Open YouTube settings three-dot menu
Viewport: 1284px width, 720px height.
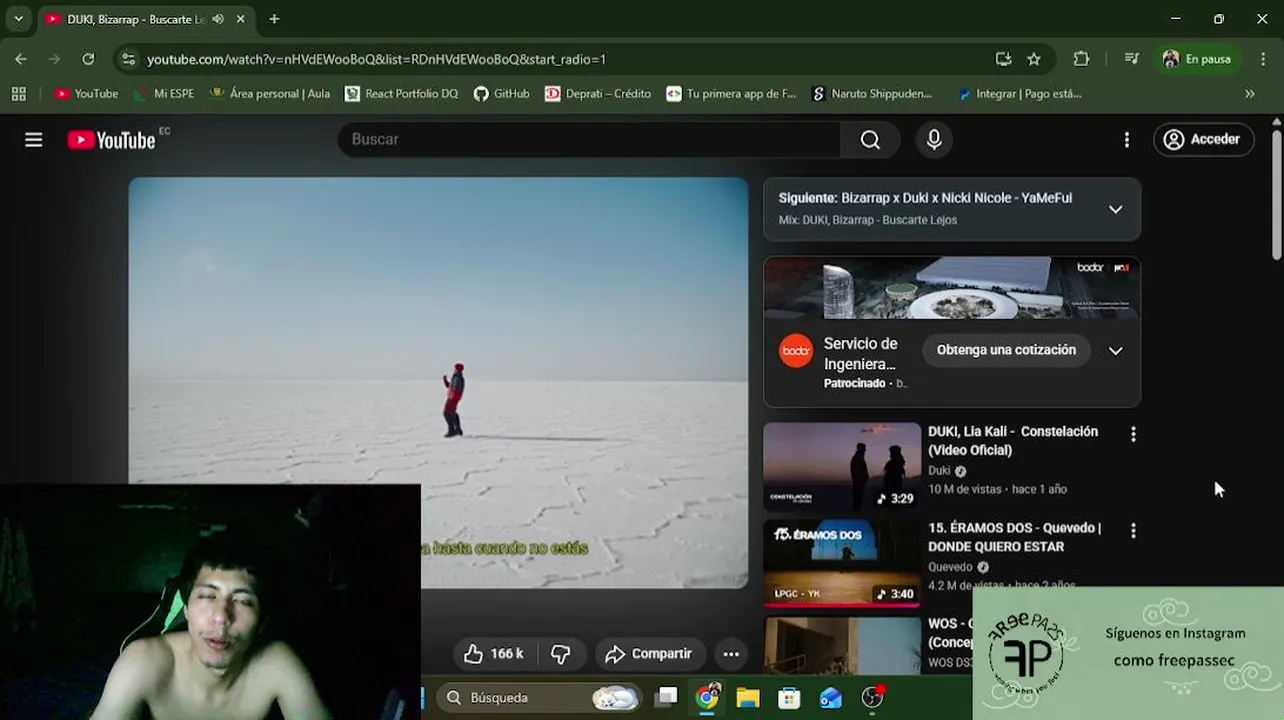point(1127,140)
